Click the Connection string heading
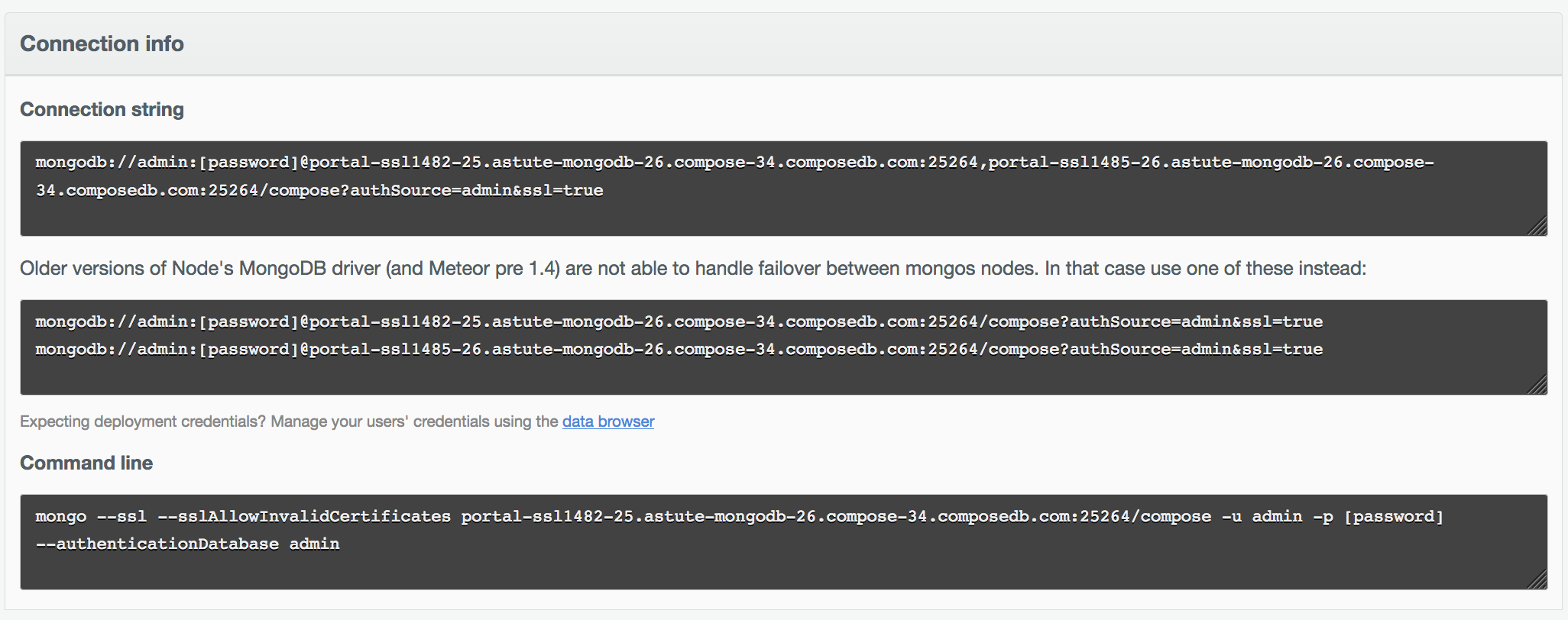This screenshot has height=620, width=1568. click(102, 110)
